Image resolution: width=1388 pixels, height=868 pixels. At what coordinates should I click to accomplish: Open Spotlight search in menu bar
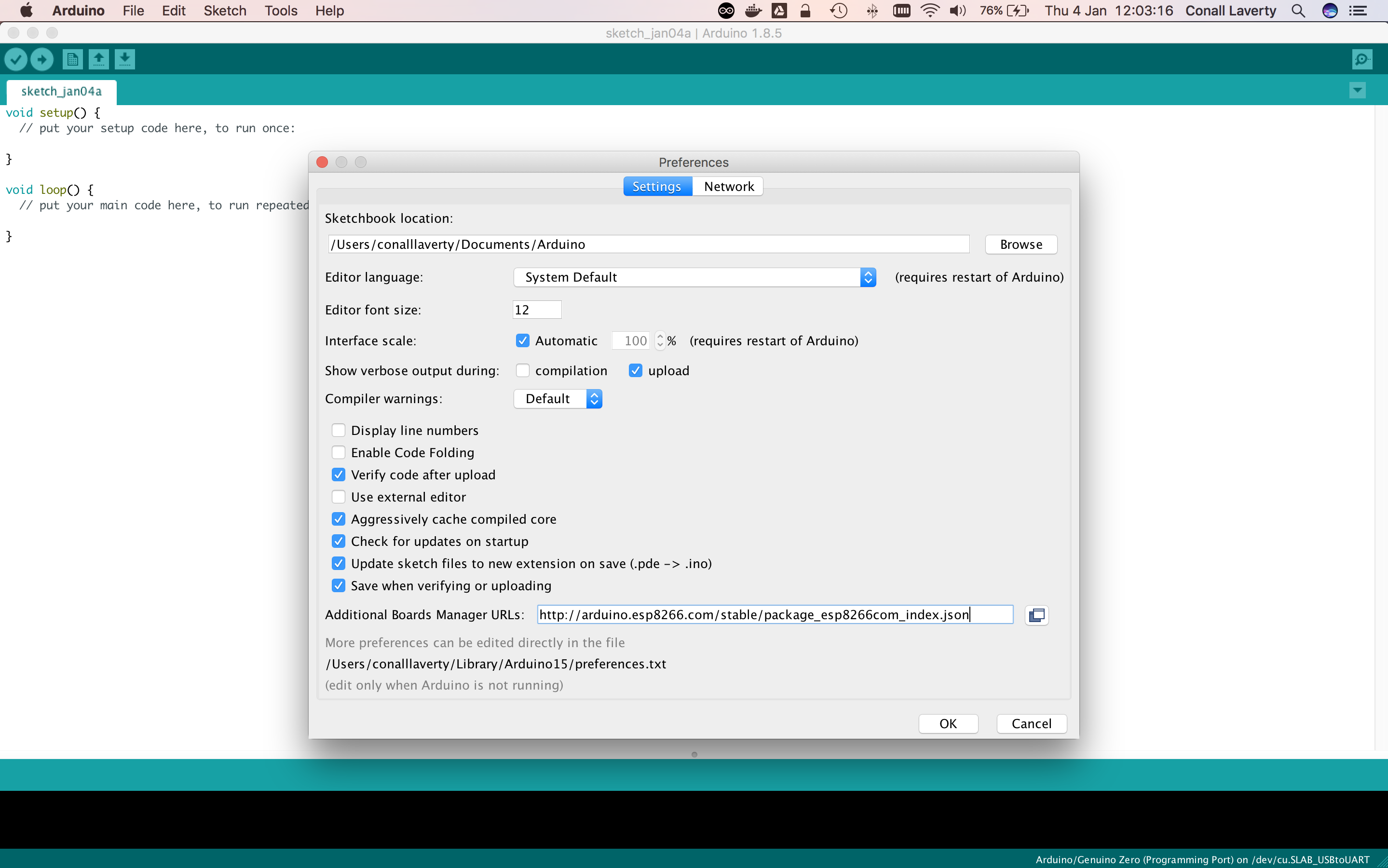click(x=1298, y=11)
